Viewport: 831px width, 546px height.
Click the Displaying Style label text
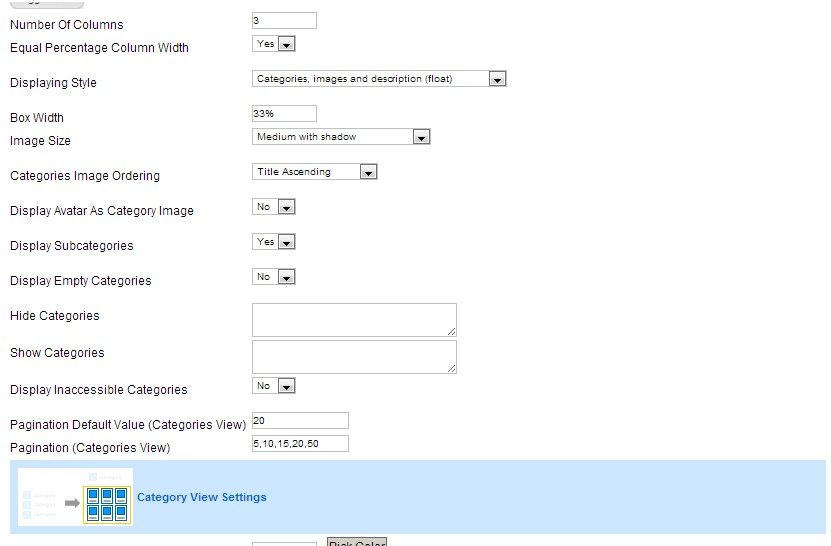pyautogui.click(x=53, y=83)
